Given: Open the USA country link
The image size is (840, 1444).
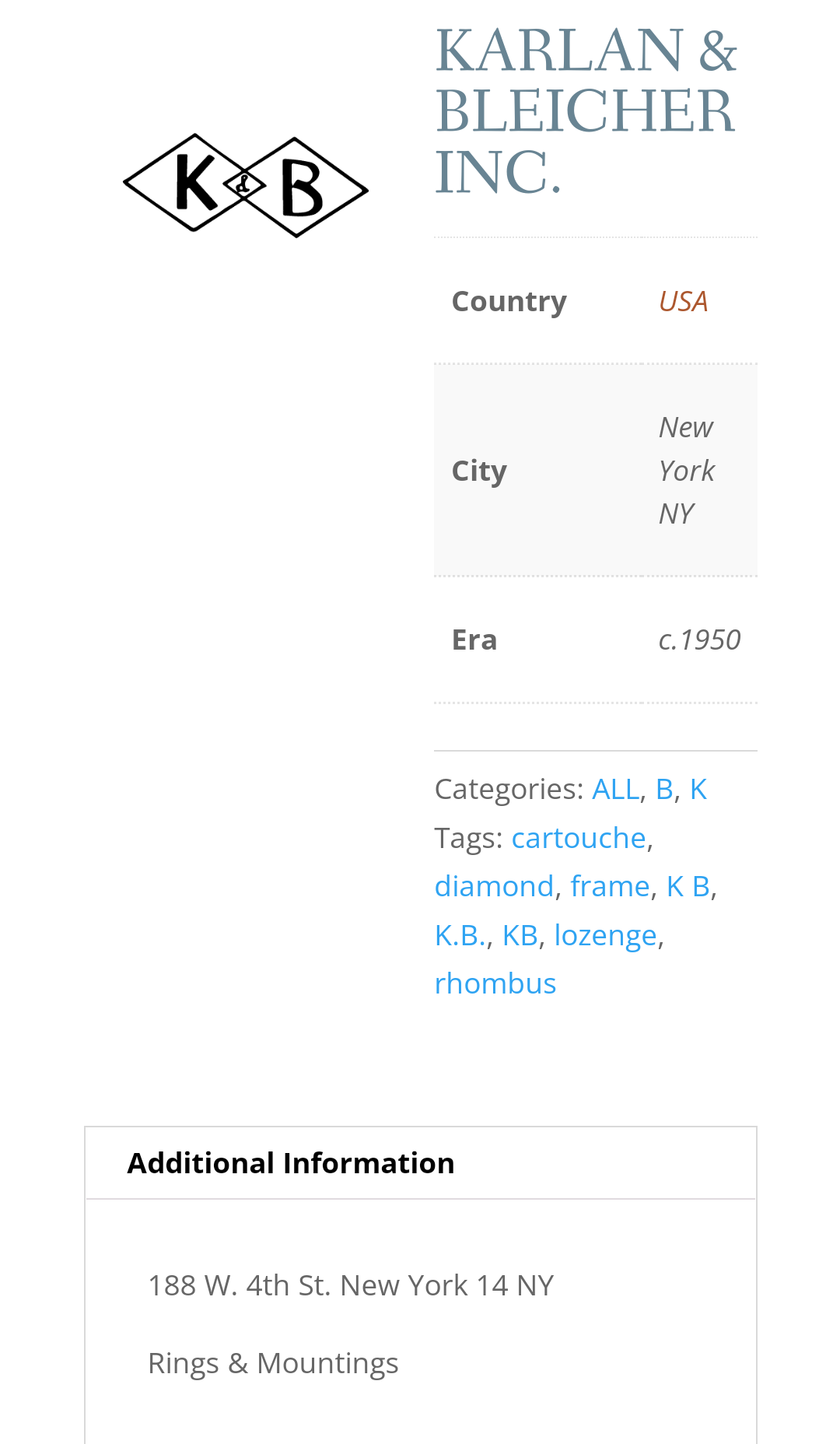Looking at the screenshot, I should click(683, 301).
